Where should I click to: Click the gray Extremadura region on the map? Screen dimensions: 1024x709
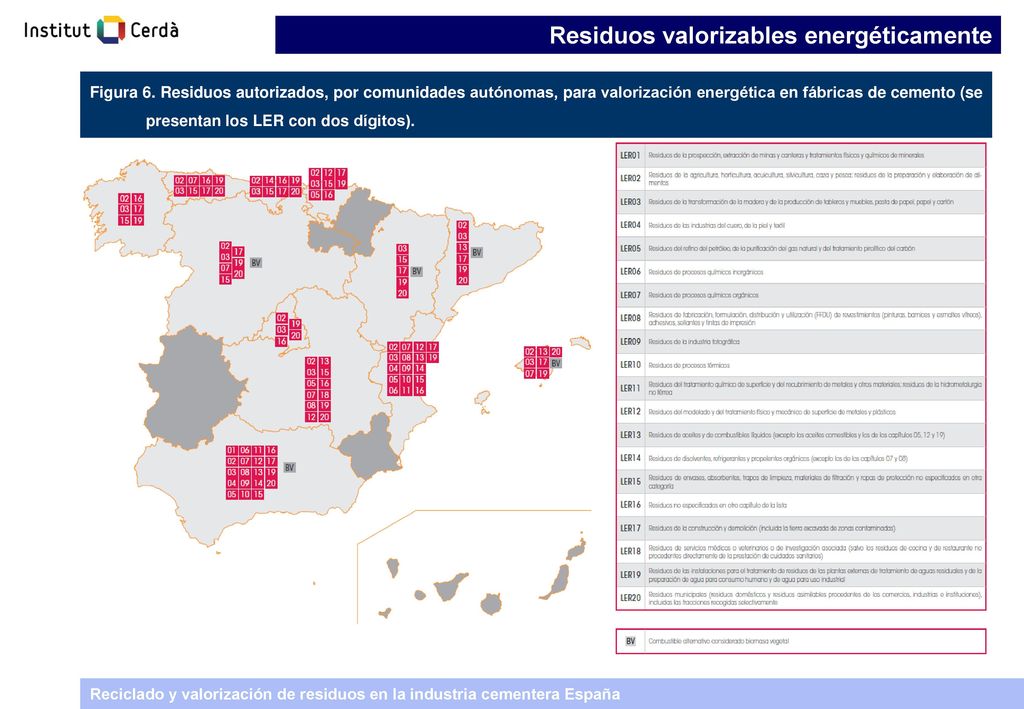point(193,390)
